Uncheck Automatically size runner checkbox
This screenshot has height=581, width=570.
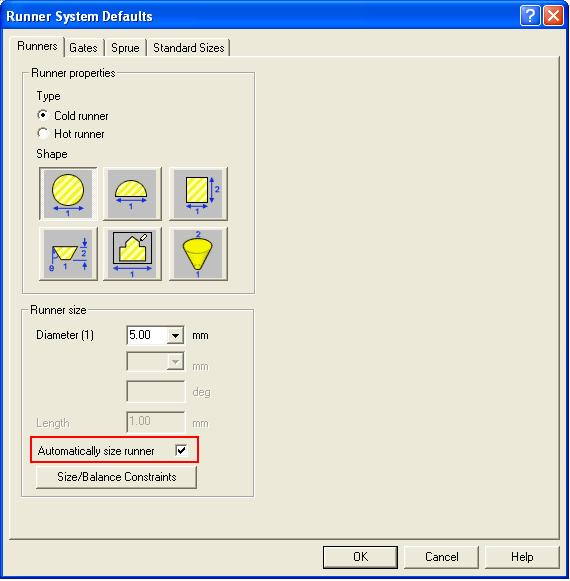(x=181, y=450)
